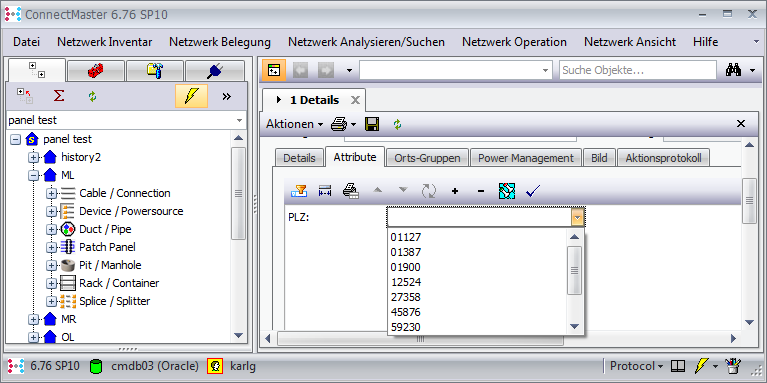The height and width of the screenshot is (383, 767).
Task: Switch to the Bild tab
Action: 599,158
